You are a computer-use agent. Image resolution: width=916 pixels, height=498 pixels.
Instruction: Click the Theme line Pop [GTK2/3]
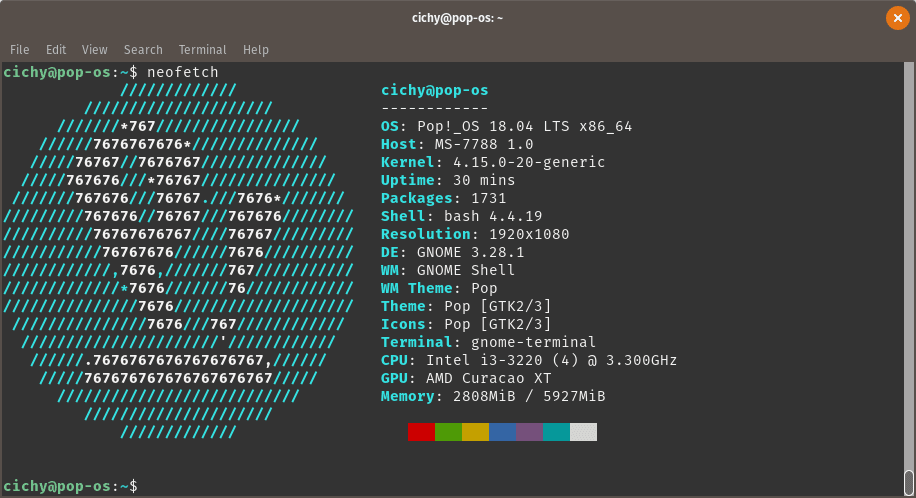click(x=466, y=306)
